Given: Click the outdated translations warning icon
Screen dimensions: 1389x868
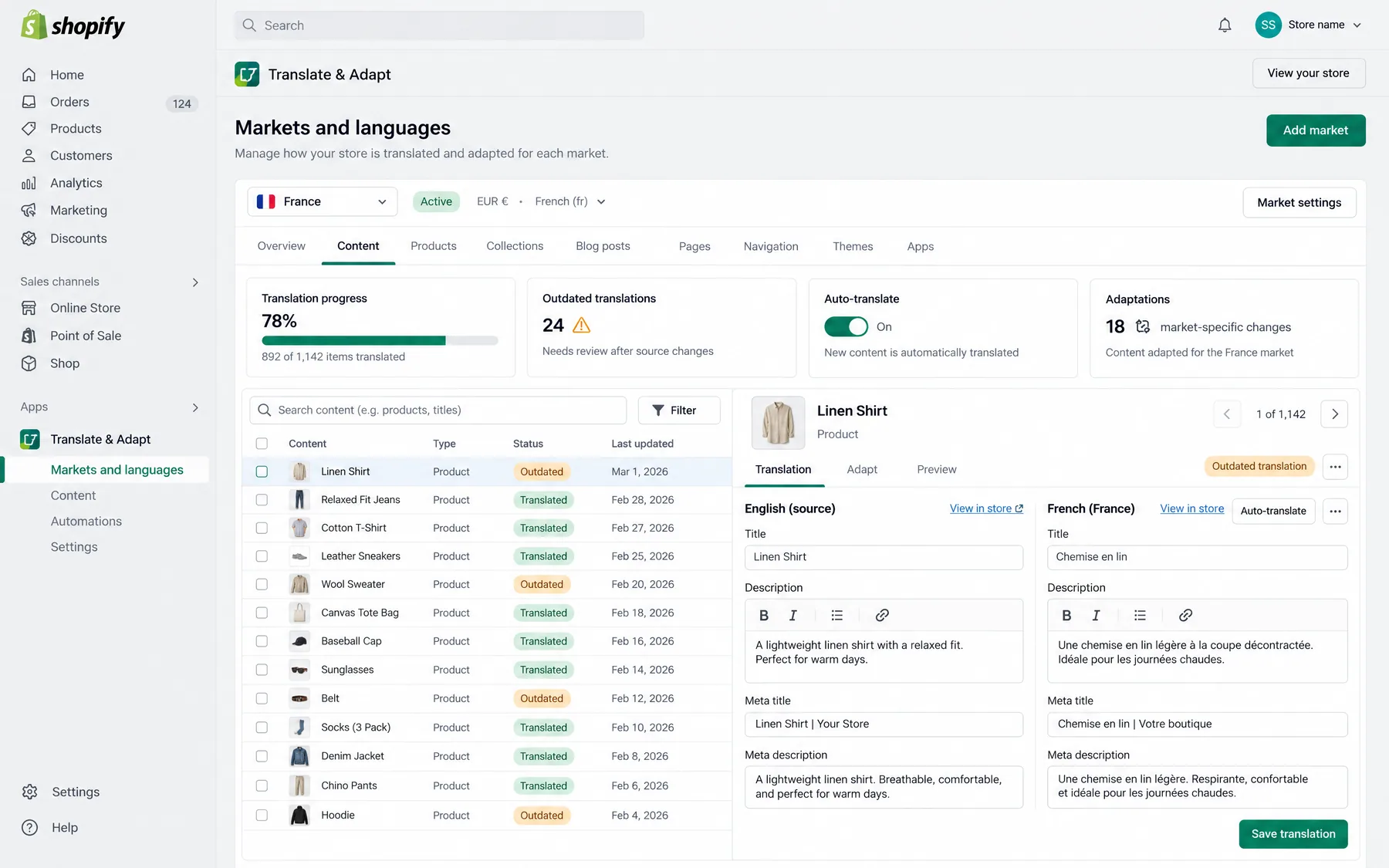Looking at the screenshot, I should click(x=582, y=326).
